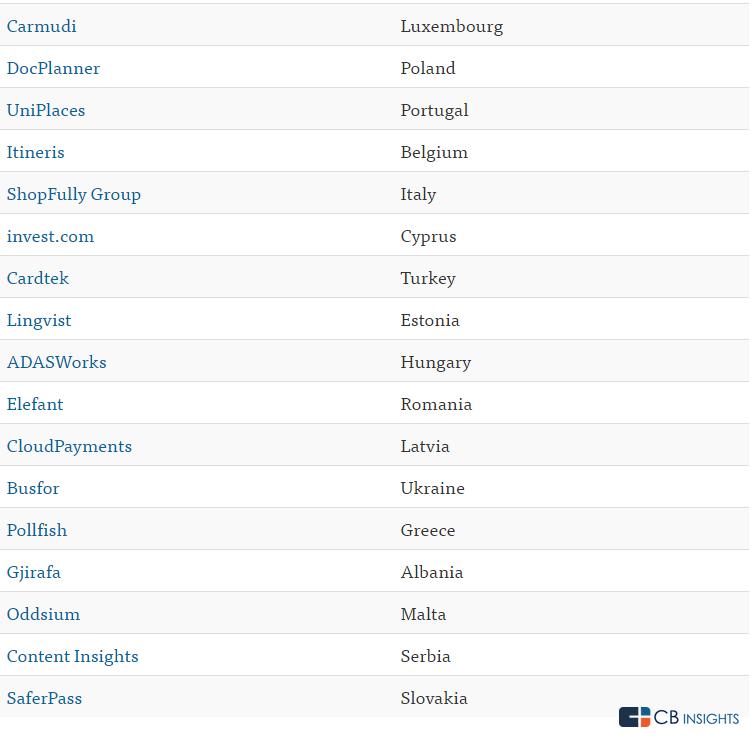
Task: Click the CB Insights wordmark text
Action: [x=696, y=717]
